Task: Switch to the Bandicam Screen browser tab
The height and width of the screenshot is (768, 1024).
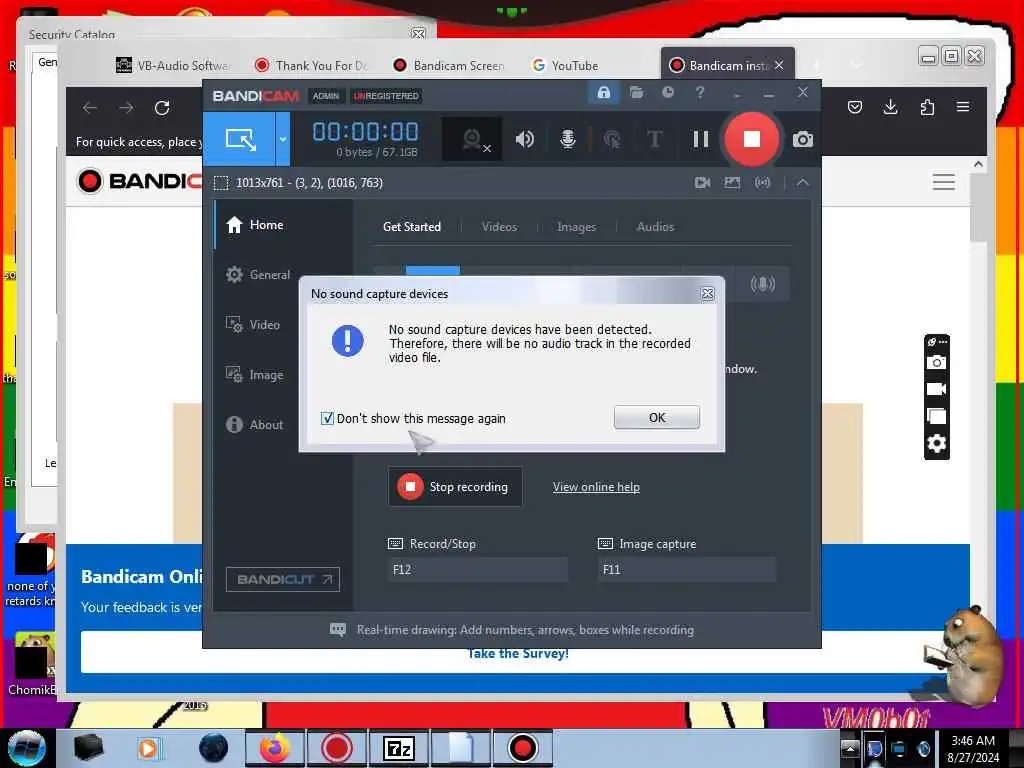Action: [x=449, y=65]
